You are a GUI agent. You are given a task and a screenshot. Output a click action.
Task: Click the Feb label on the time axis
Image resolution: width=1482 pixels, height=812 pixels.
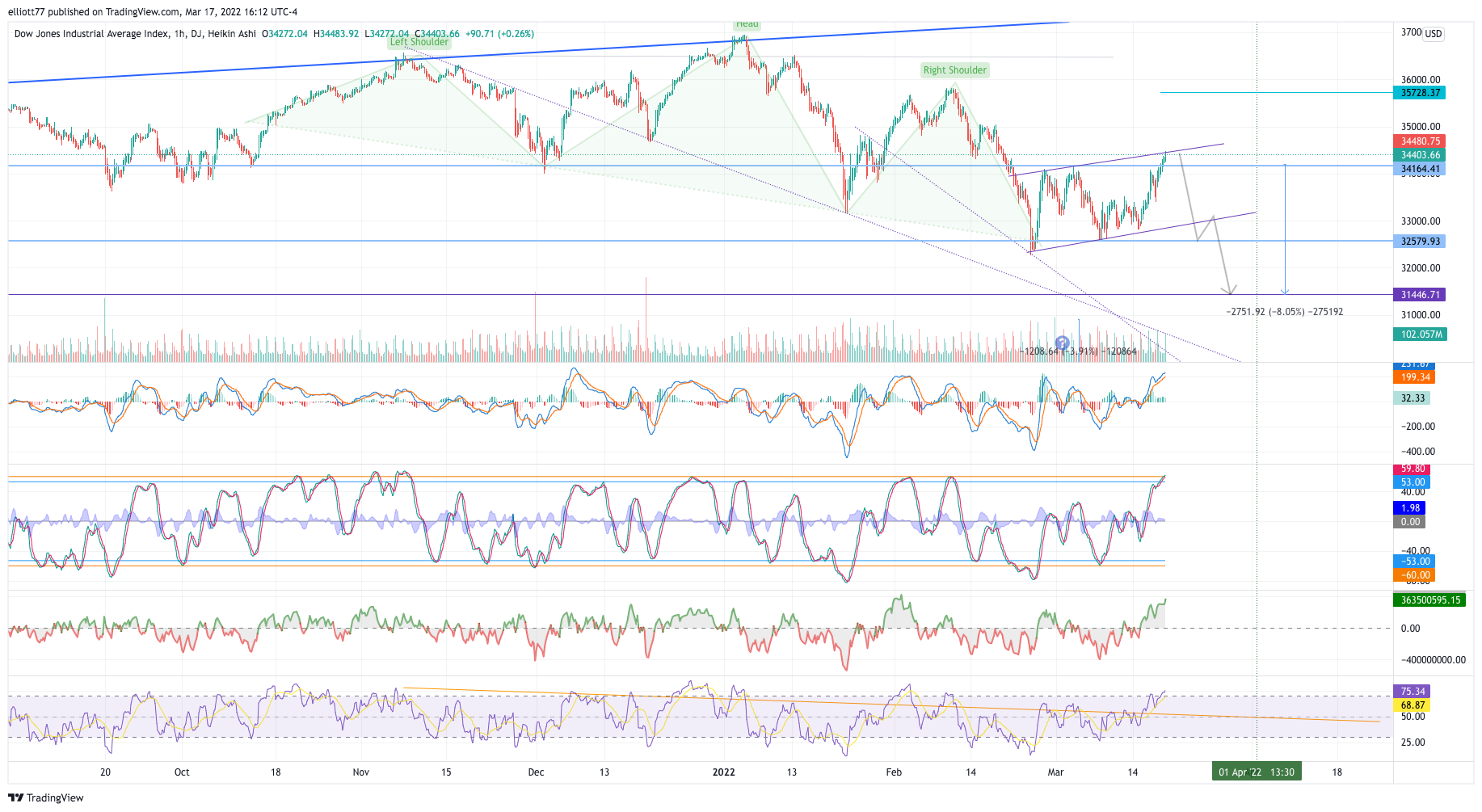[x=894, y=772]
